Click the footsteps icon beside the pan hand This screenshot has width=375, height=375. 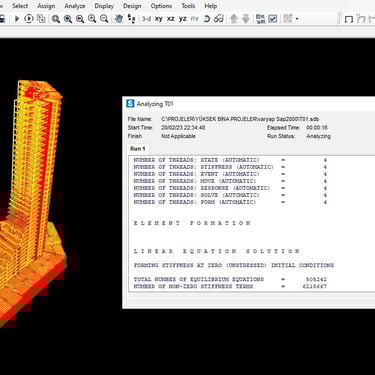[131, 19]
